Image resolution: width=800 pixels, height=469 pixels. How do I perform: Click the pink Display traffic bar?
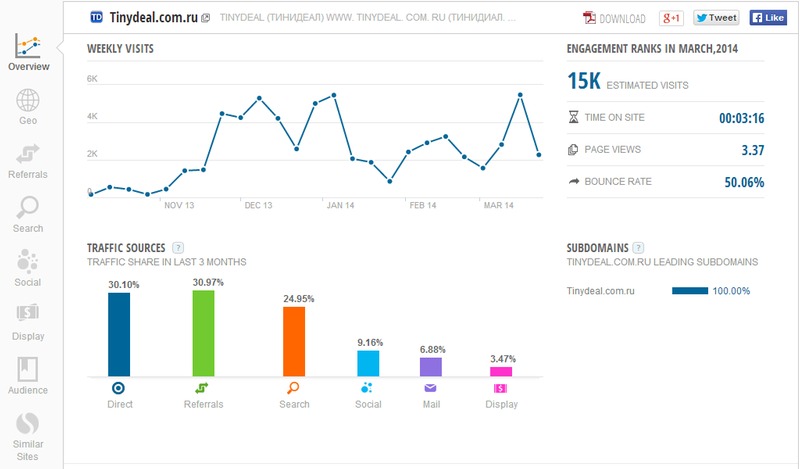point(501,372)
